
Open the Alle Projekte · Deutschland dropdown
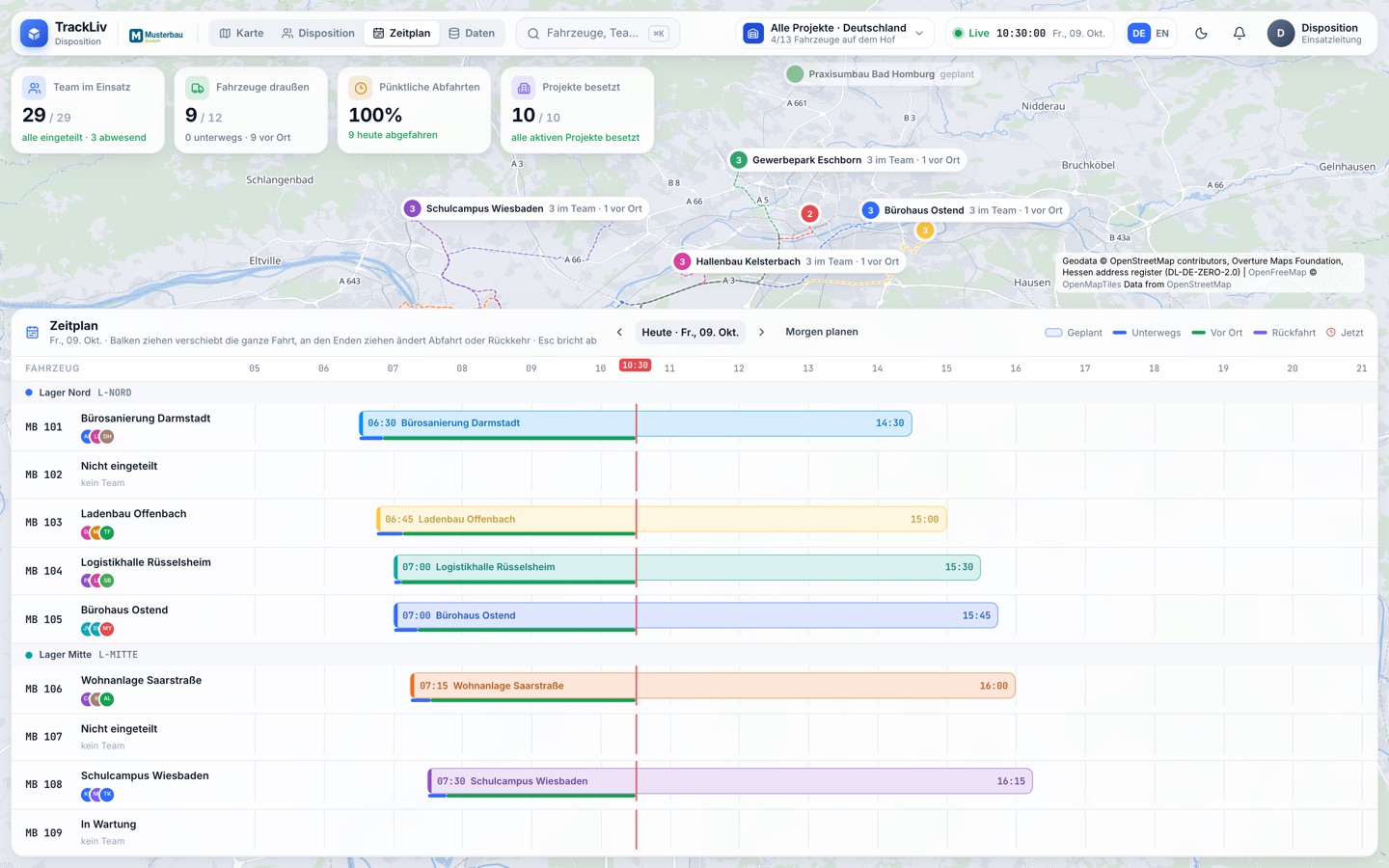[835, 34]
